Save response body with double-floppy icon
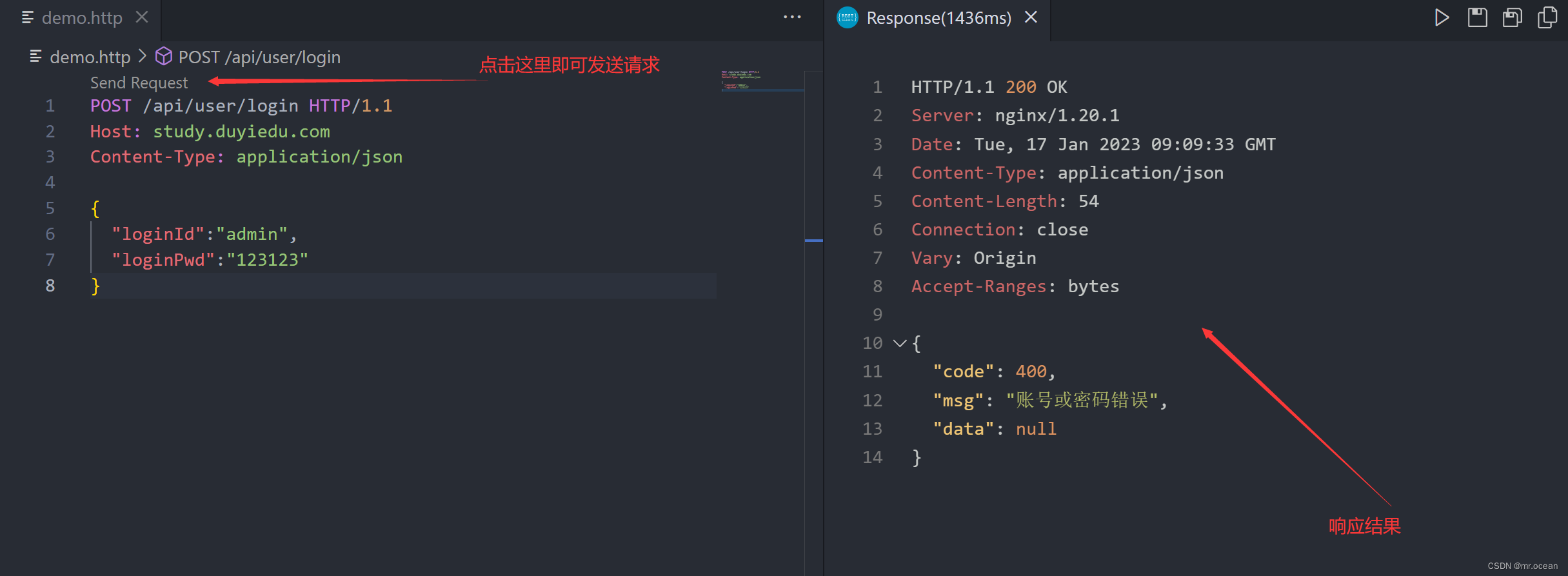 1513,17
